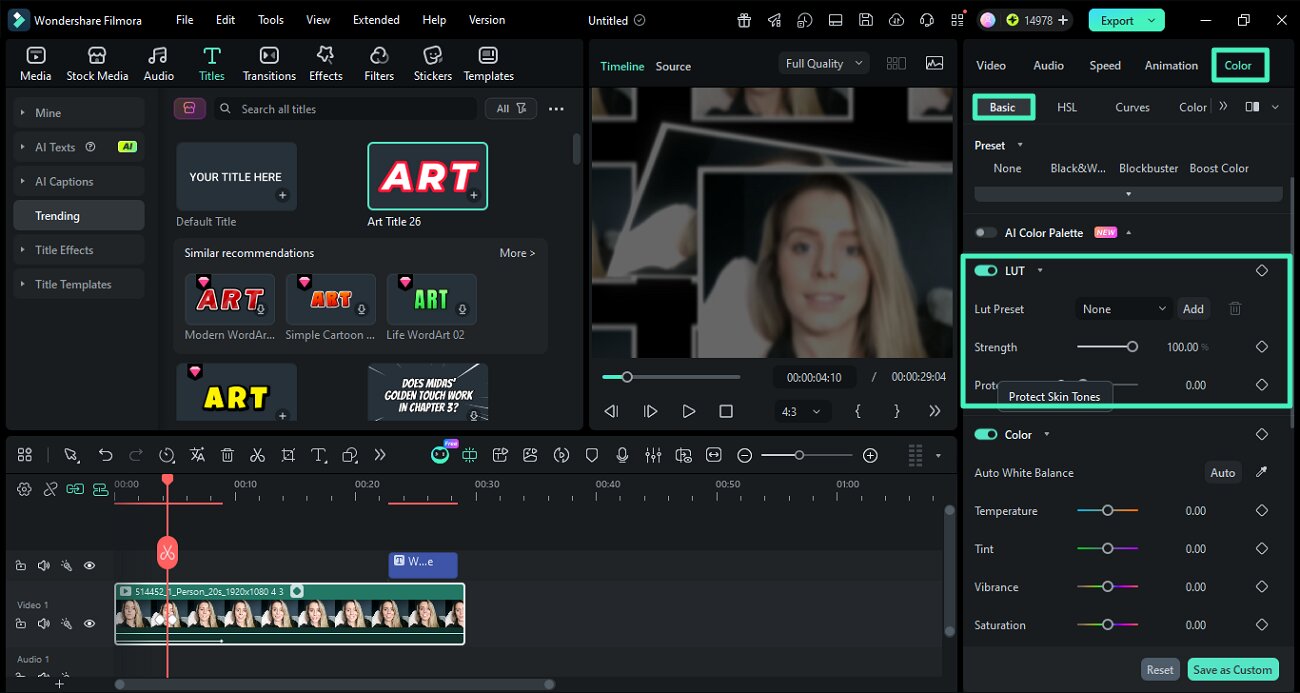1300x693 pixels.
Task: Click the voiceover microphone icon
Action: (x=622, y=455)
